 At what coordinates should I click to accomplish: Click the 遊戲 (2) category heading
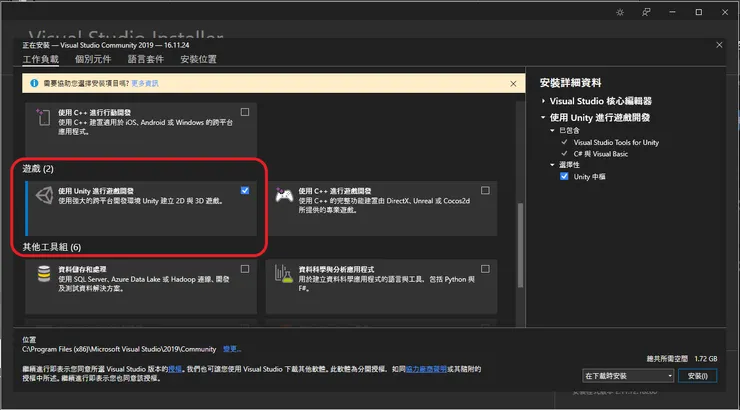(x=38, y=169)
